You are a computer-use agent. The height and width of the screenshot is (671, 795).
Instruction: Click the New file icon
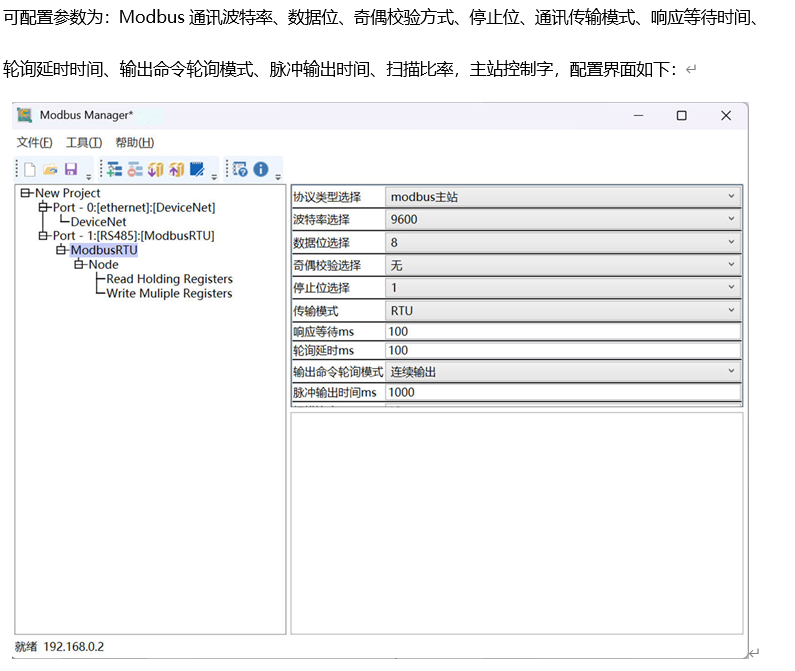[30, 169]
